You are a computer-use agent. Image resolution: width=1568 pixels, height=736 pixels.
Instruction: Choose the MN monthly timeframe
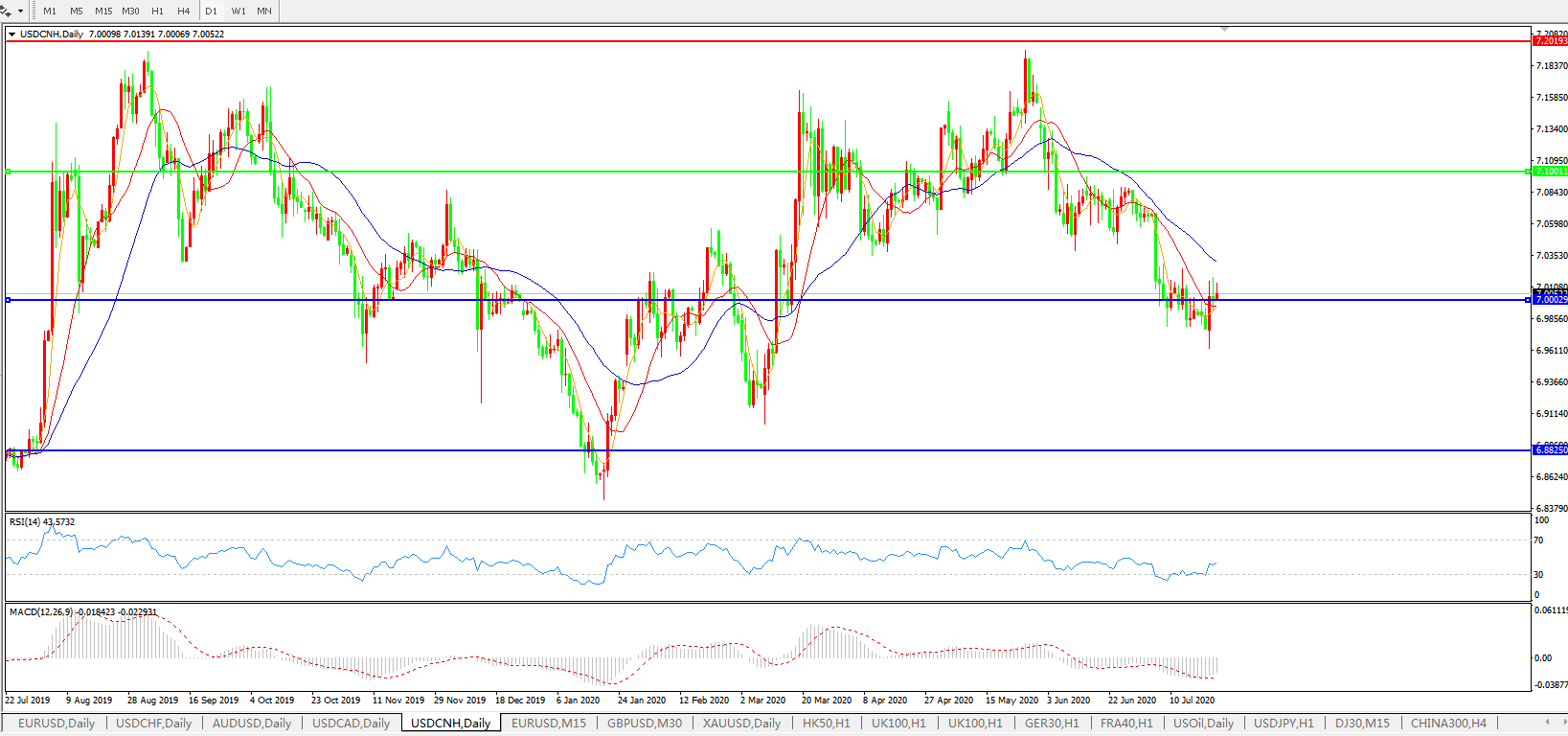tap(264, 11)
